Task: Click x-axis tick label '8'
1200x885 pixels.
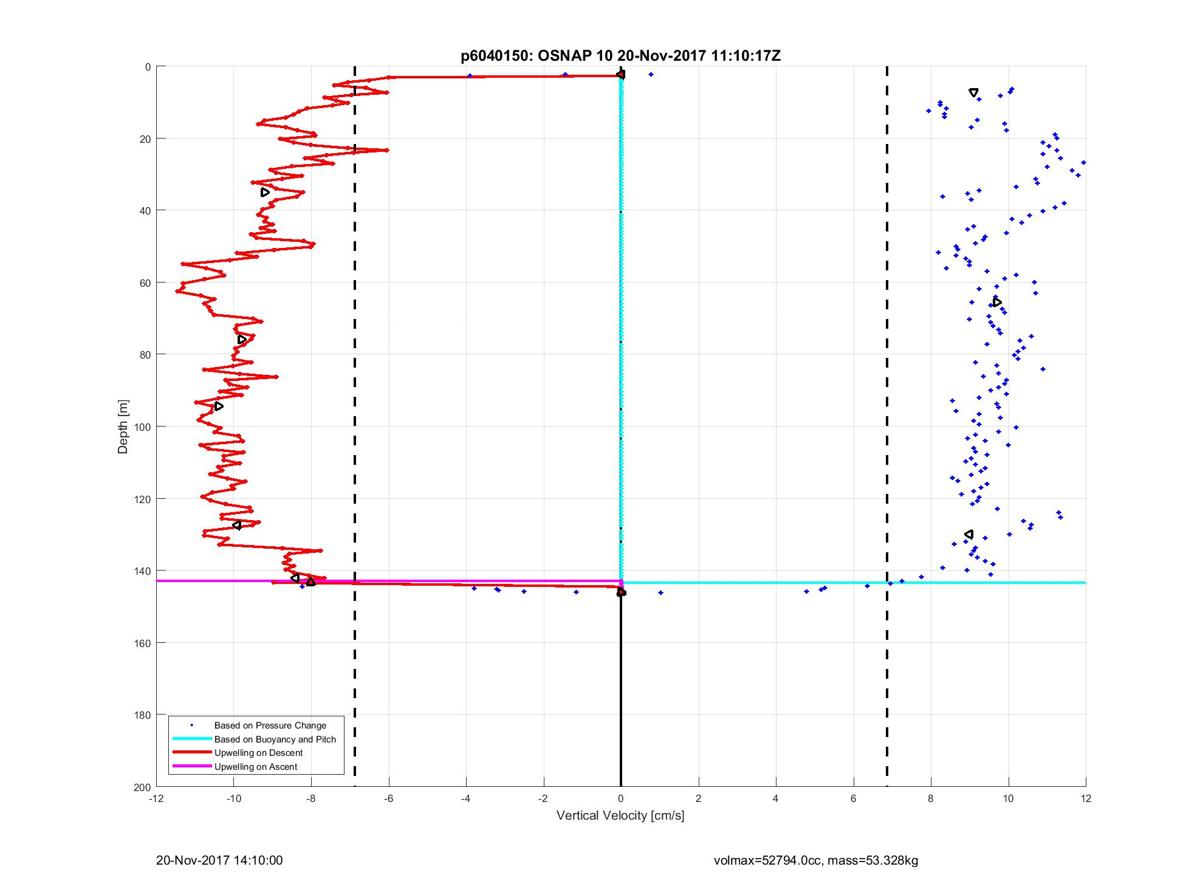Action: point(931,799)
